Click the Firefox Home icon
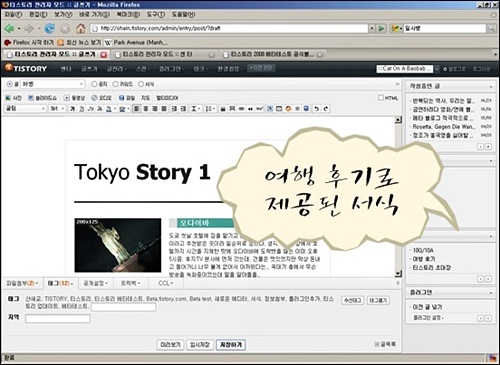The width and height of the screenshot is (500, 365). [81, 28]
